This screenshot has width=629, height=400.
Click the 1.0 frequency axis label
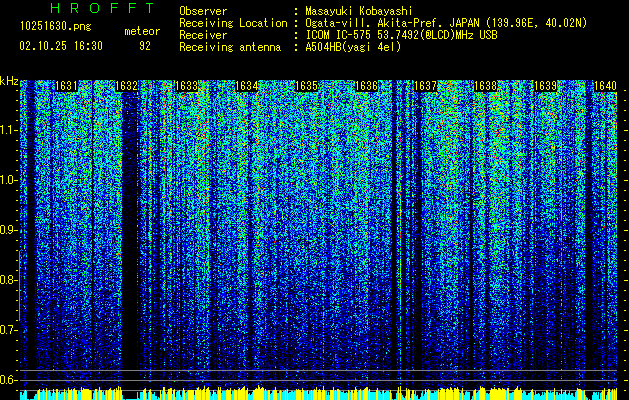click(x=7, y=180)
